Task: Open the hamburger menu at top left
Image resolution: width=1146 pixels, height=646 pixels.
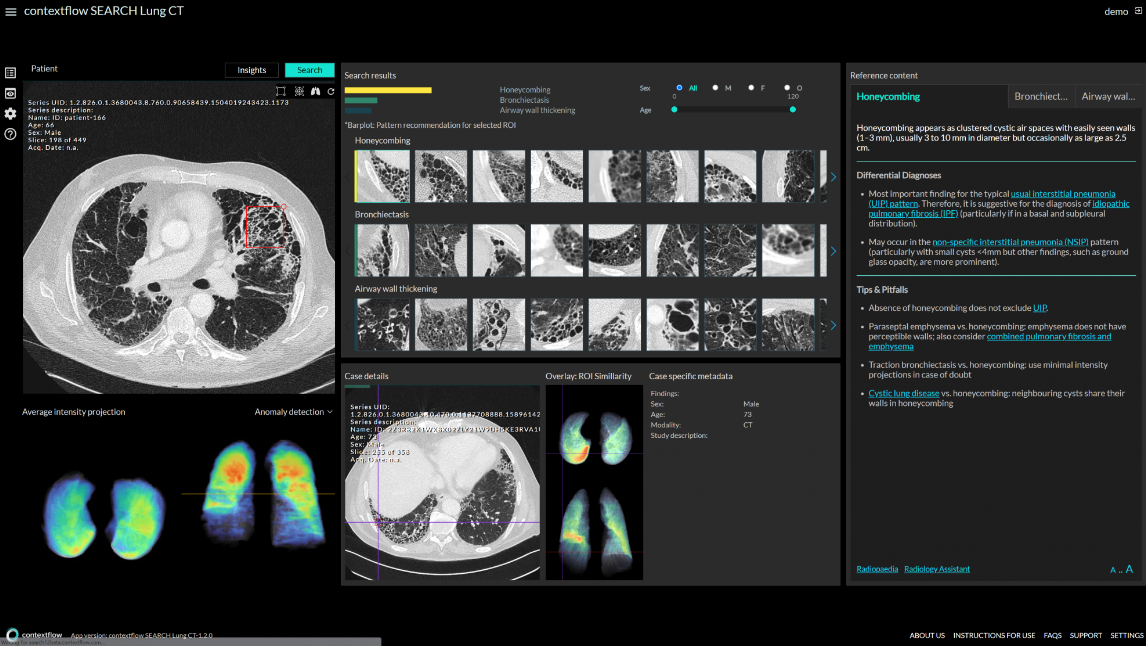Action: tap(11, 11)
